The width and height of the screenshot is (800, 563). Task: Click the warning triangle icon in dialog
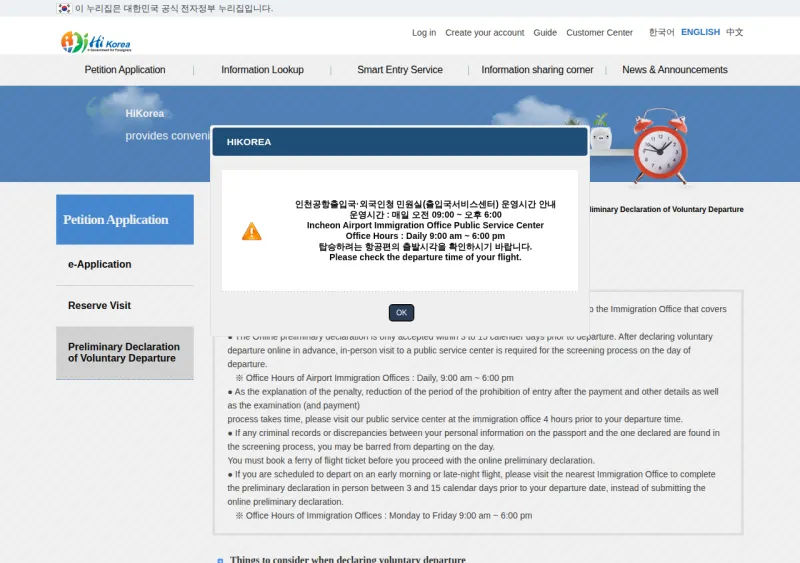tap(252, 231)
